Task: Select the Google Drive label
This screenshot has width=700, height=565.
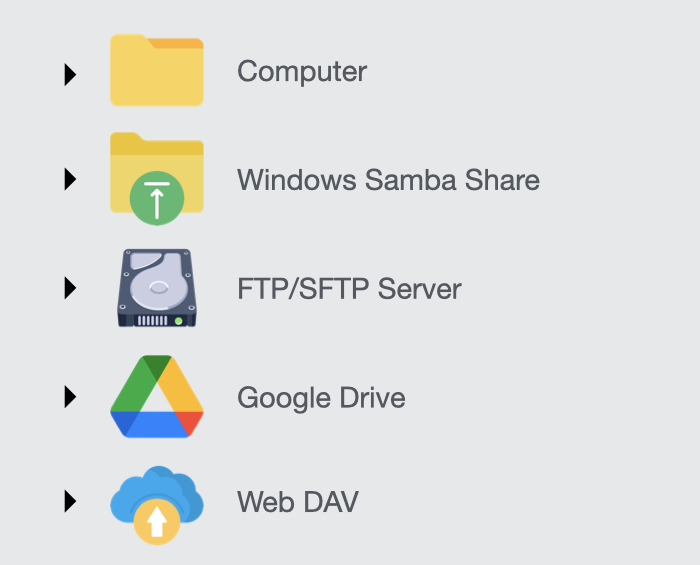Action: tap(321, 398)
